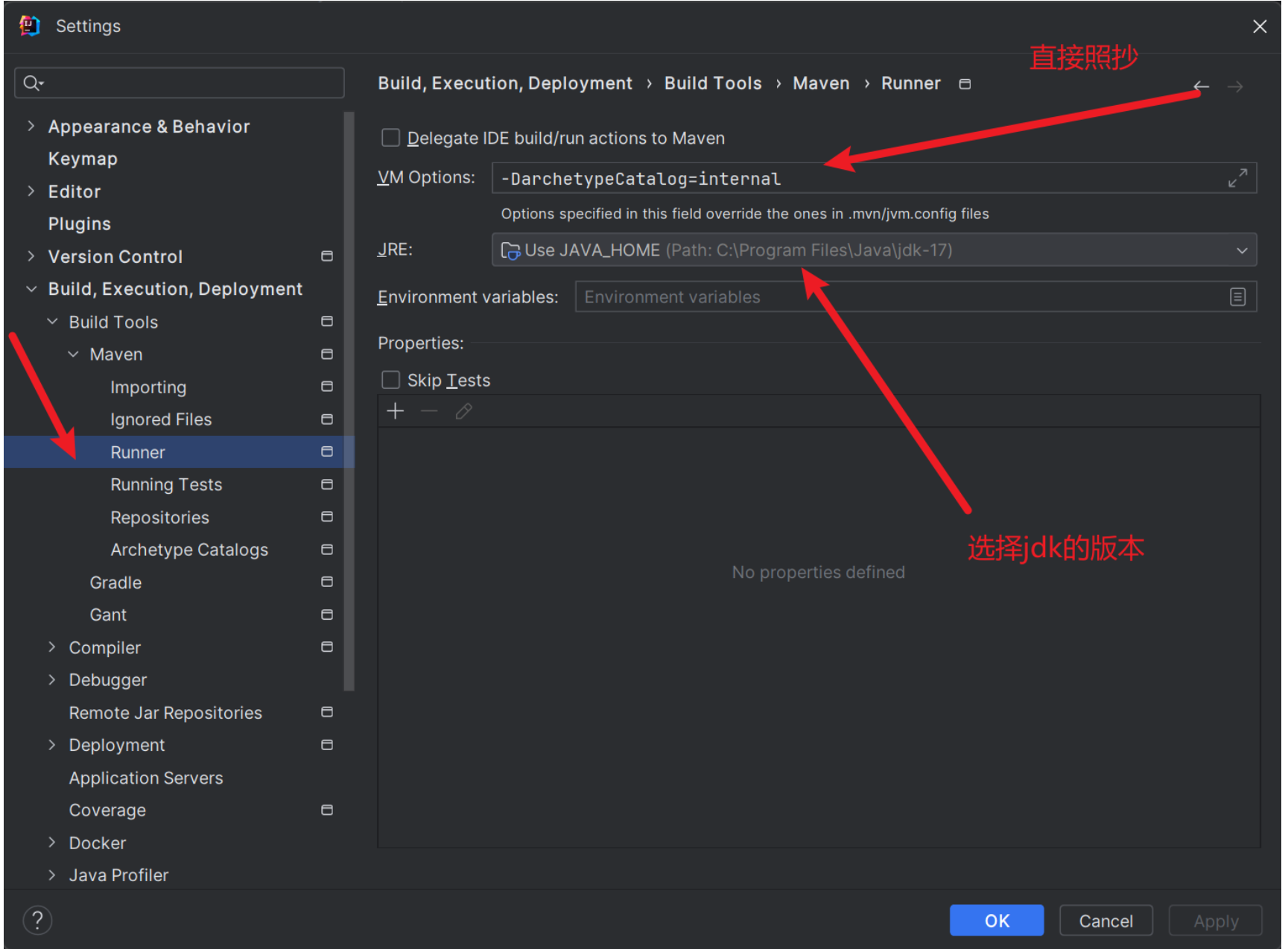Open the Environment variables edit dialog icon
Viewport: 1288px width, 949px height.
click(1237, 297)
